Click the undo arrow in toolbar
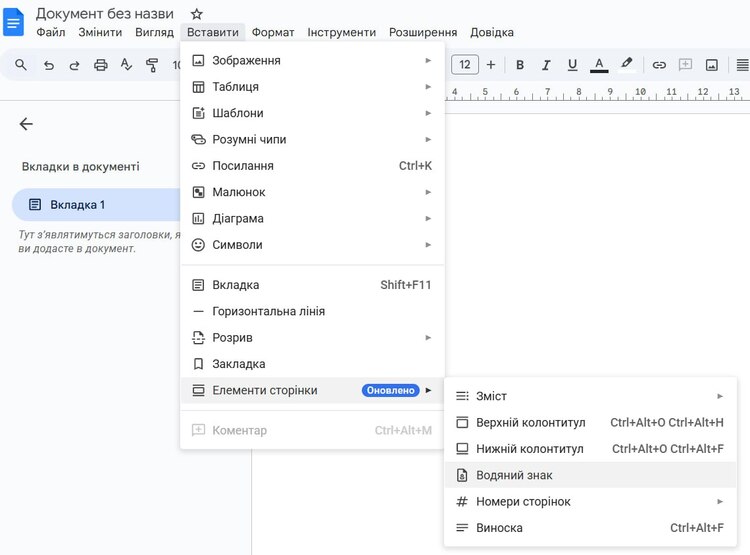This screenshot has height=555, width=750. 48,65
